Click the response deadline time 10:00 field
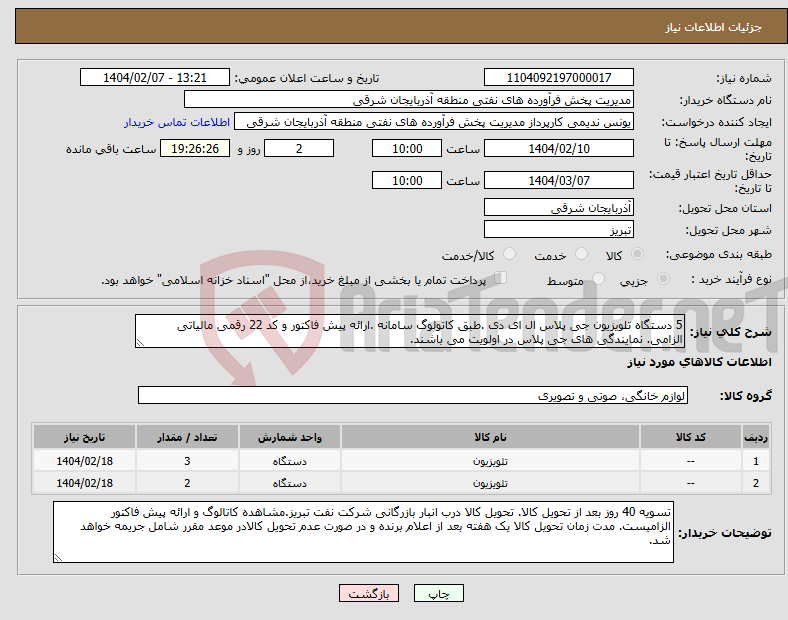 [407, 148]
